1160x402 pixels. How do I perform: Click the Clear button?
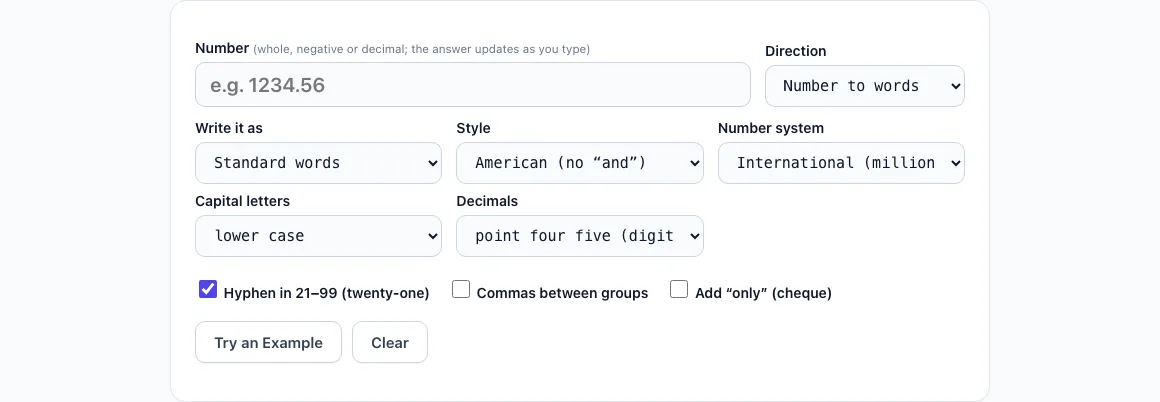(390, 342)
